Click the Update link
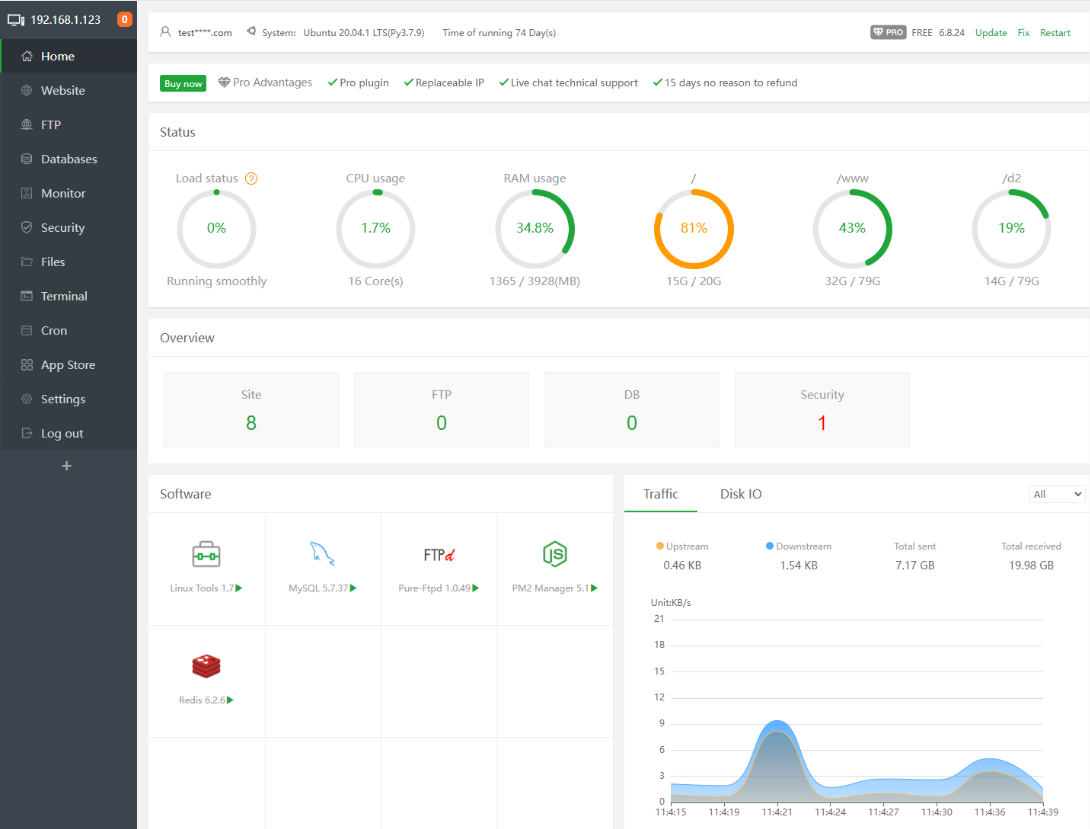This screenshot has width=1090, height=829. [x=991, y=33]
